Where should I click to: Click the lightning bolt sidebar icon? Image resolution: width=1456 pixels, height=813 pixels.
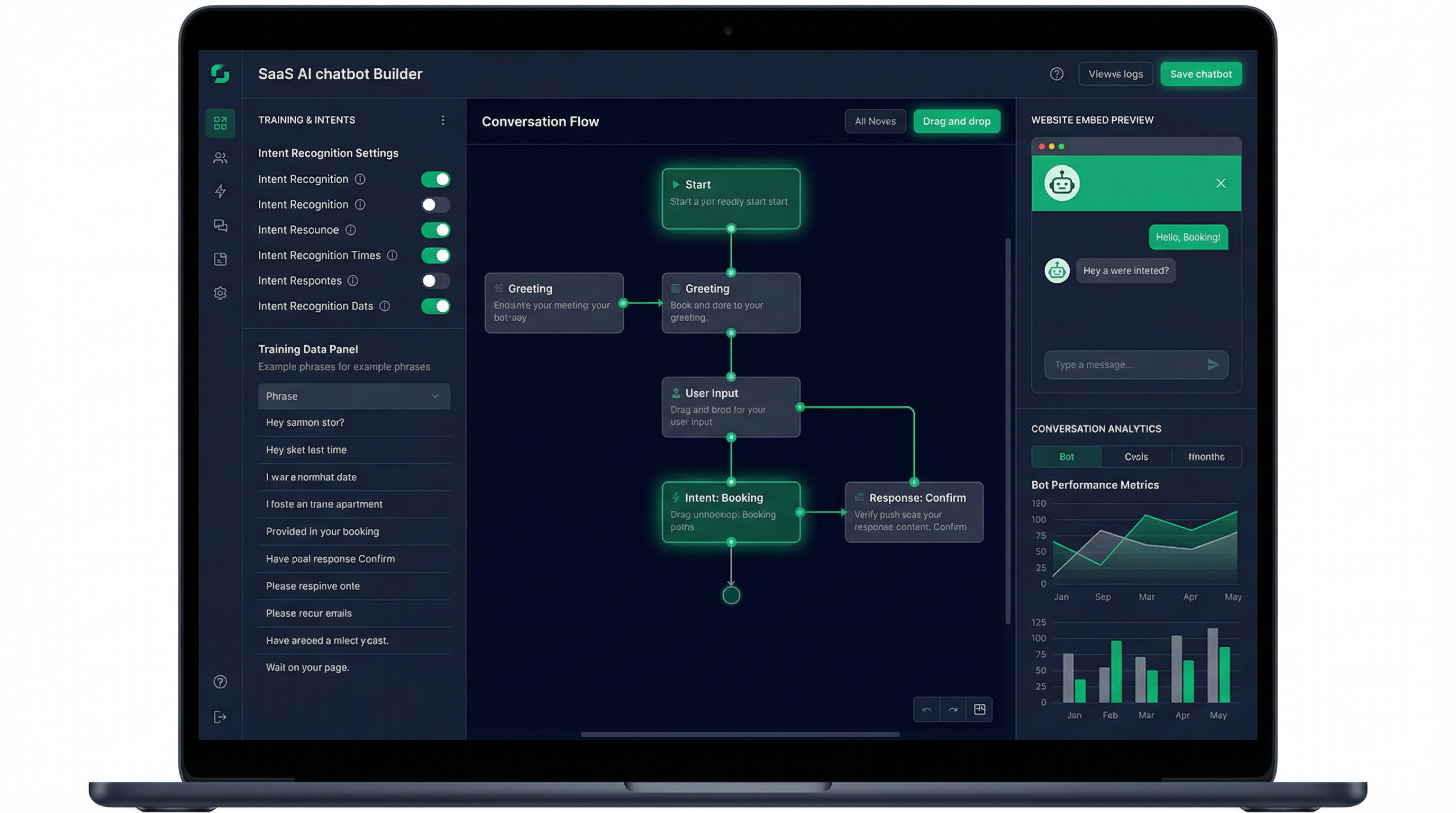pyautogui.click(x=220, y=191)
